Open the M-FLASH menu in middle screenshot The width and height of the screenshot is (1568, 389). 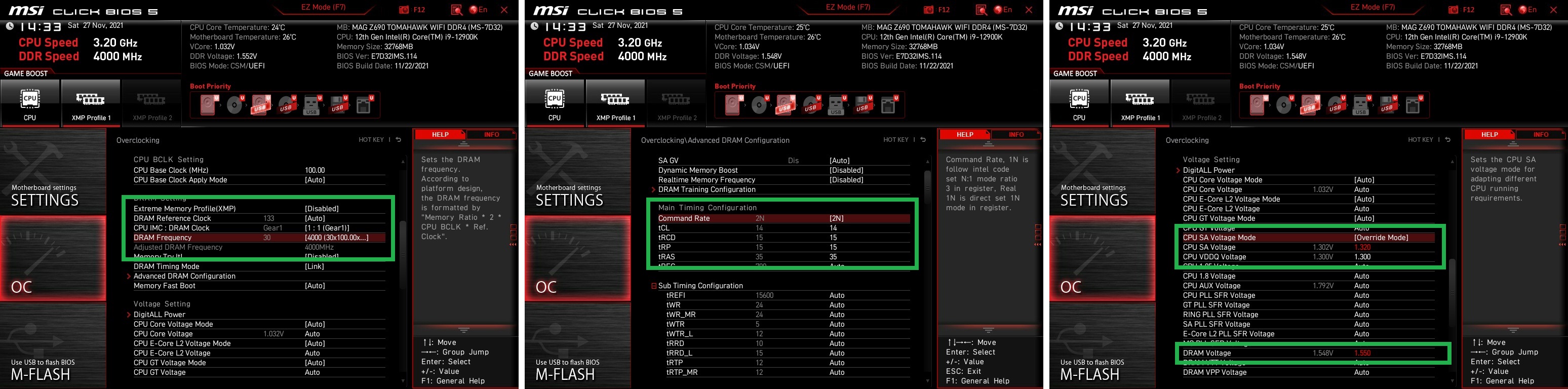[577, 347]
